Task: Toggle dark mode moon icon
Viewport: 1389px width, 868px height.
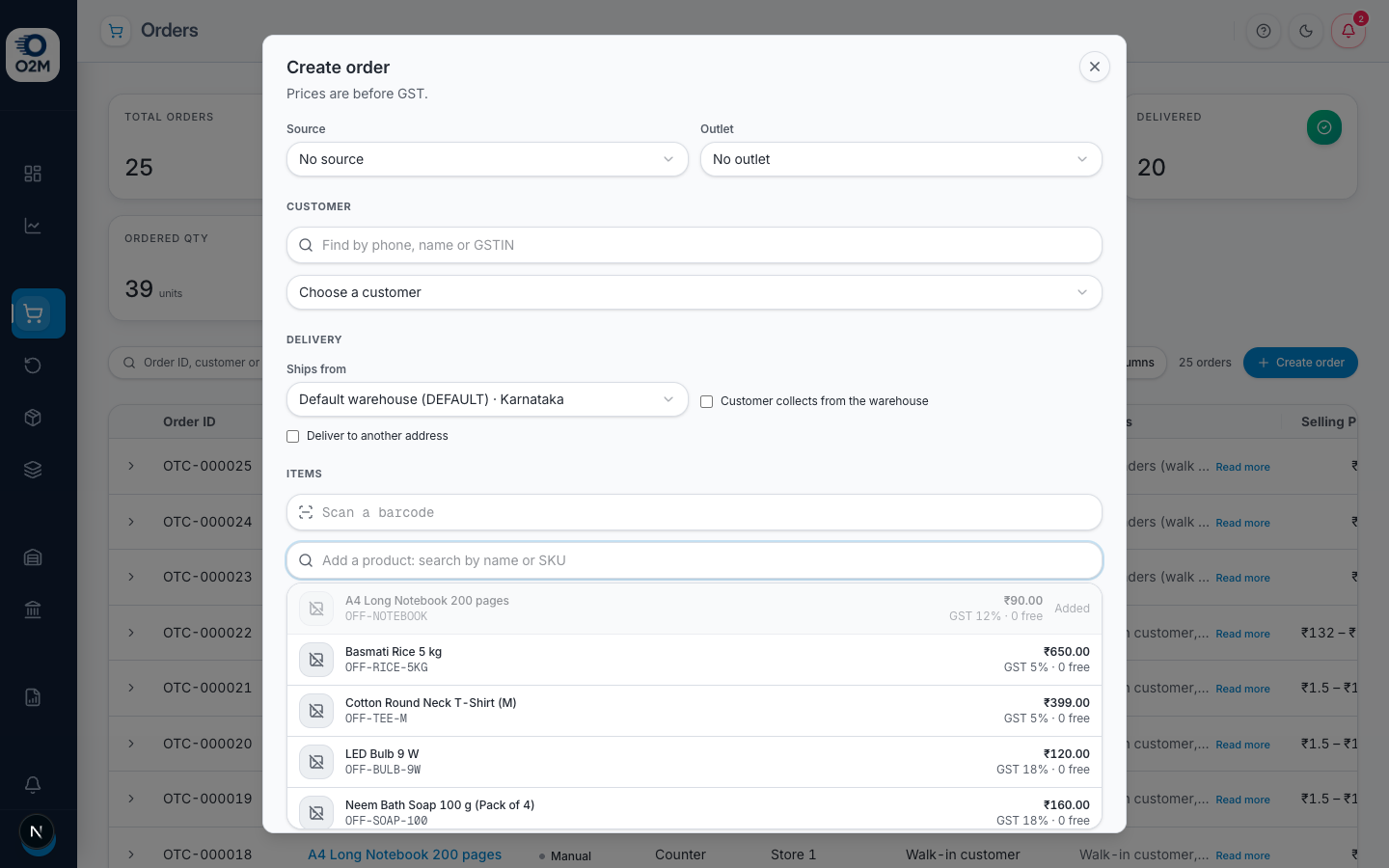Action: coord(1306,31)
